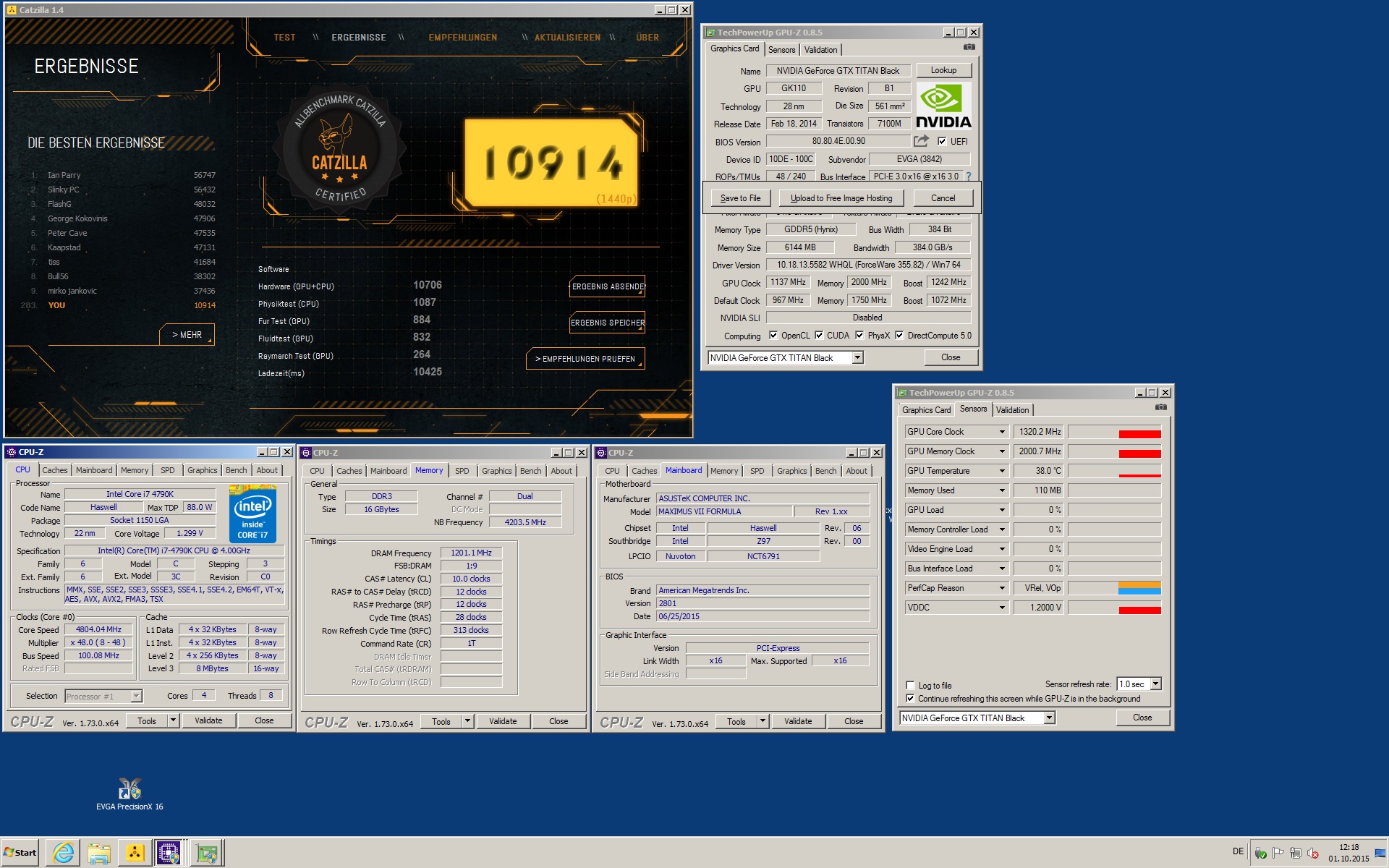The width and height of the screenshot is (1389, 868).
Task: Click the screenshot camera icon in the upper GPU-Z window
Action: pyautogui.click(x=969, y=47)
